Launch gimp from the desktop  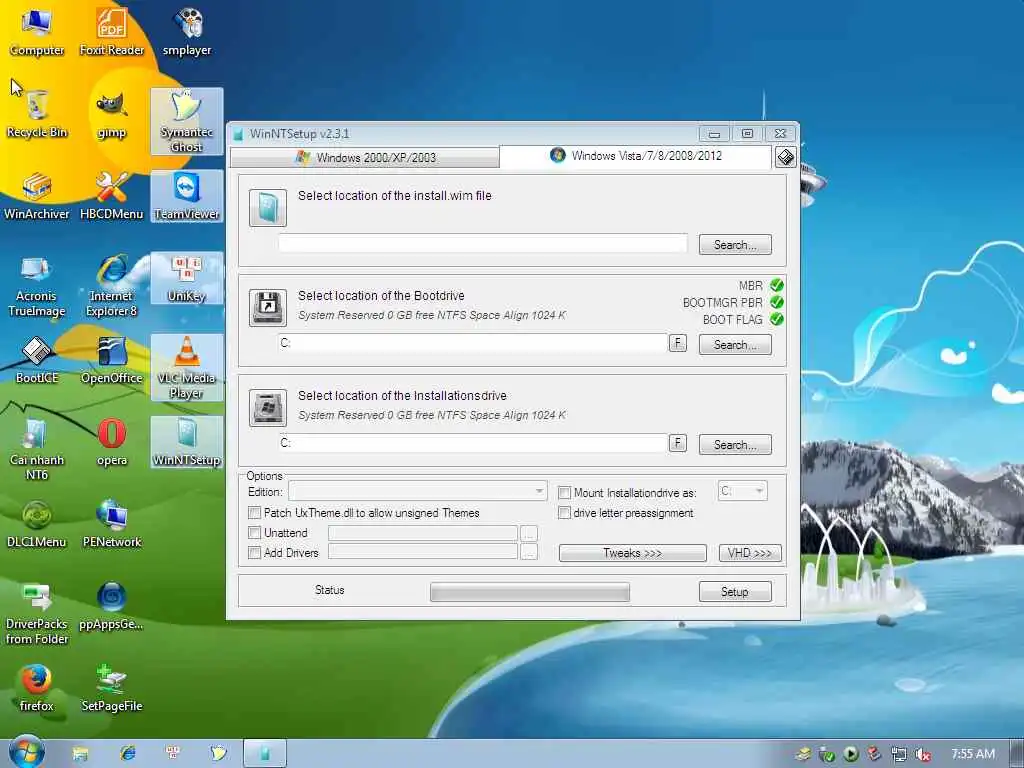point(112,114)
